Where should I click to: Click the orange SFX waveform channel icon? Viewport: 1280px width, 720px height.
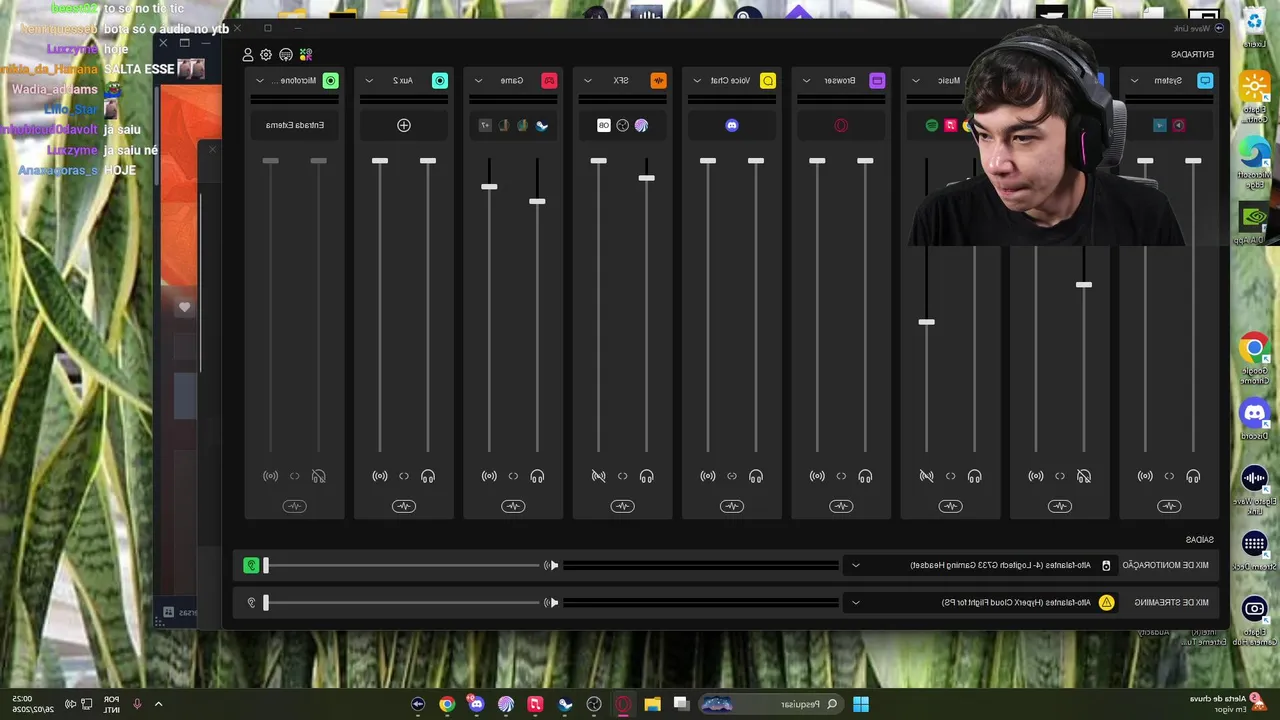(658, 80)
